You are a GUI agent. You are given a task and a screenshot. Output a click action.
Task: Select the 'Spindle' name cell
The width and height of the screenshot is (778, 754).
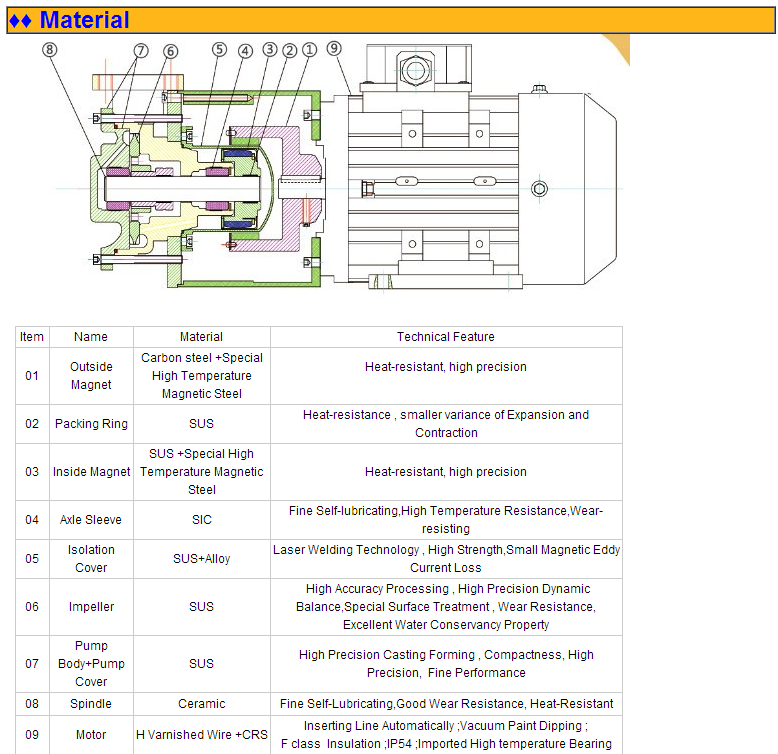click(91, 704)
